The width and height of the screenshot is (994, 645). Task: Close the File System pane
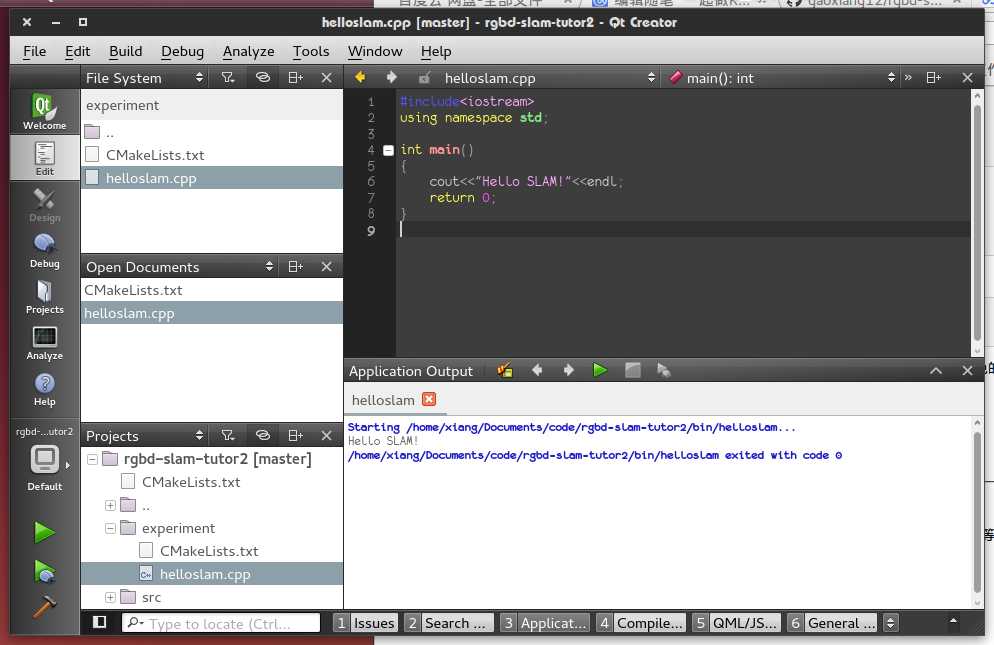(x=326, y=77)
